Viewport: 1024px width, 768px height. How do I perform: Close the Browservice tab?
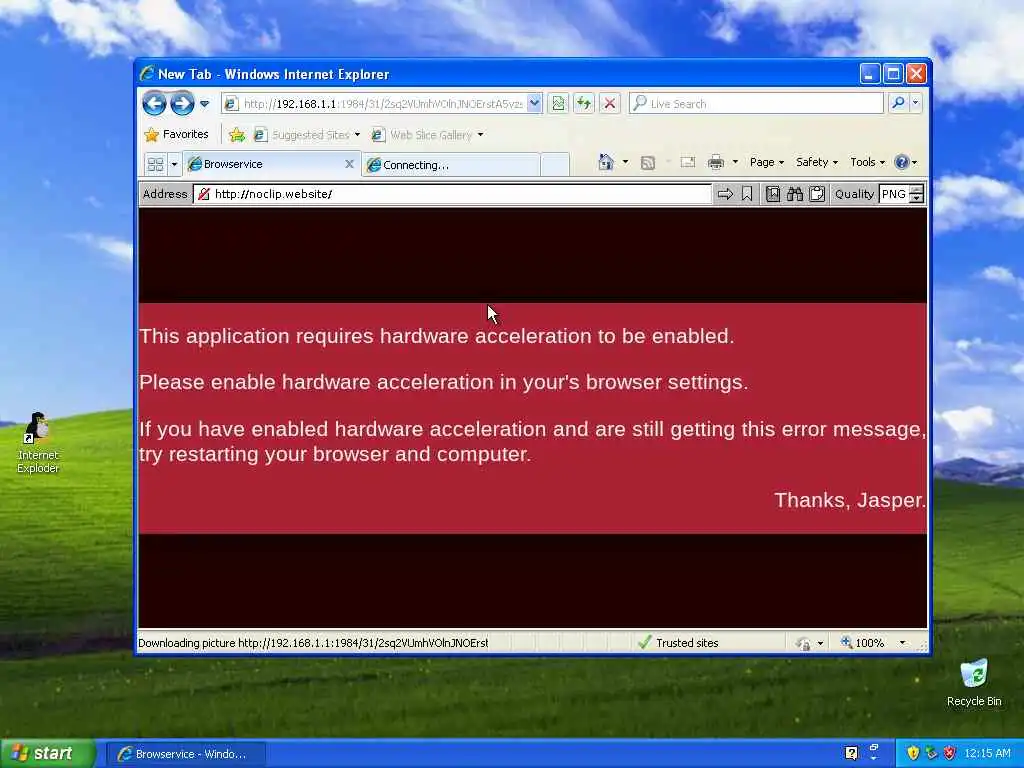[x=349, y=164]
